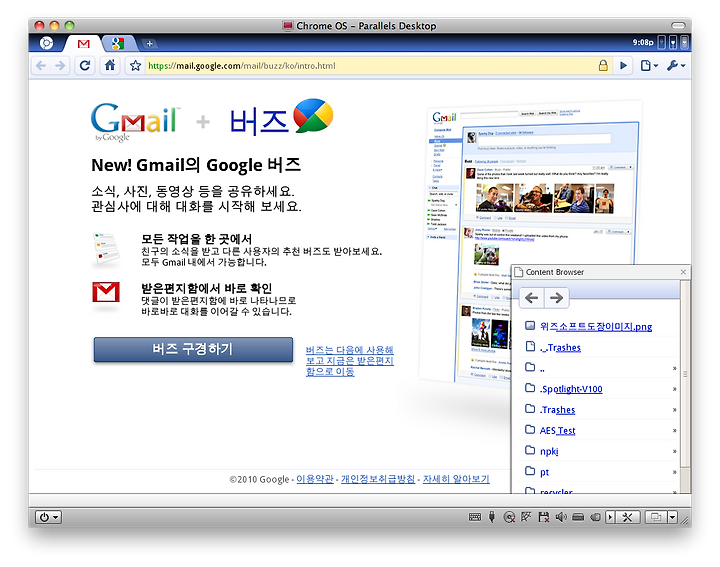View security info via padlock icon
This screenshot has width=720, height=567.
coord(603,66)
